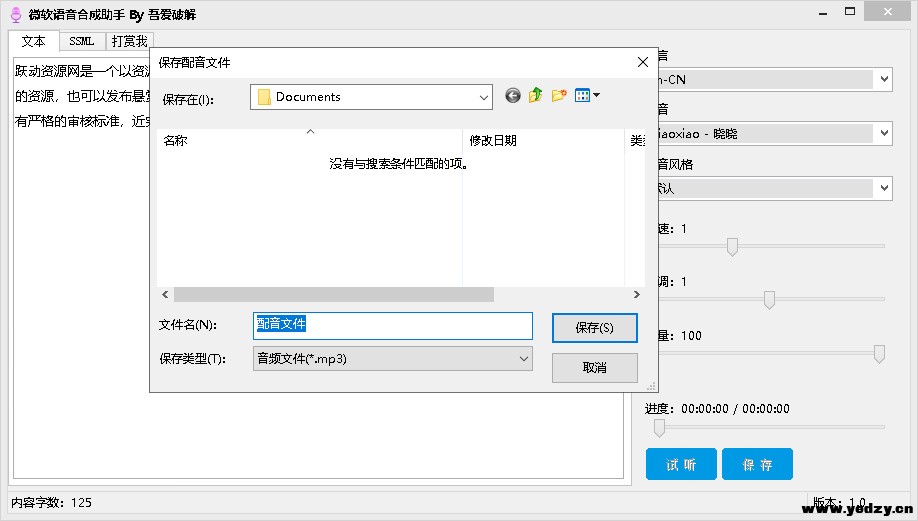This screenshot has height=521, width=918.
Task: Click the pitch slider handle
Action: pyautogui.click(x=769, y=300)
